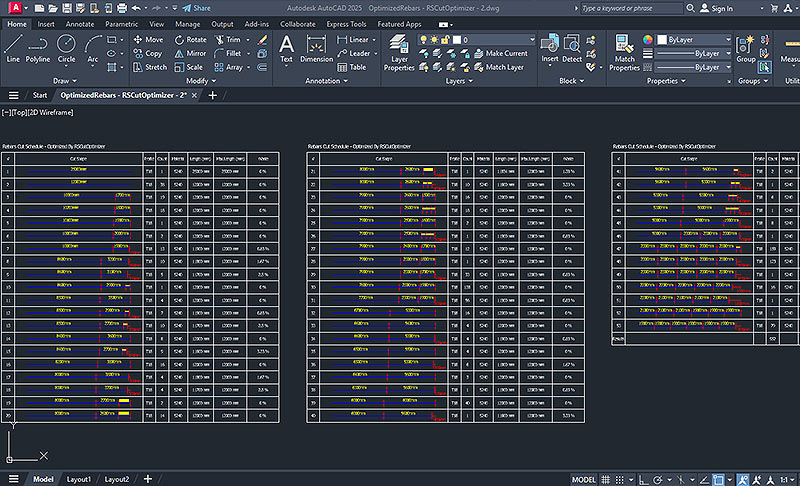Select the Line tool

coord(13,49)
